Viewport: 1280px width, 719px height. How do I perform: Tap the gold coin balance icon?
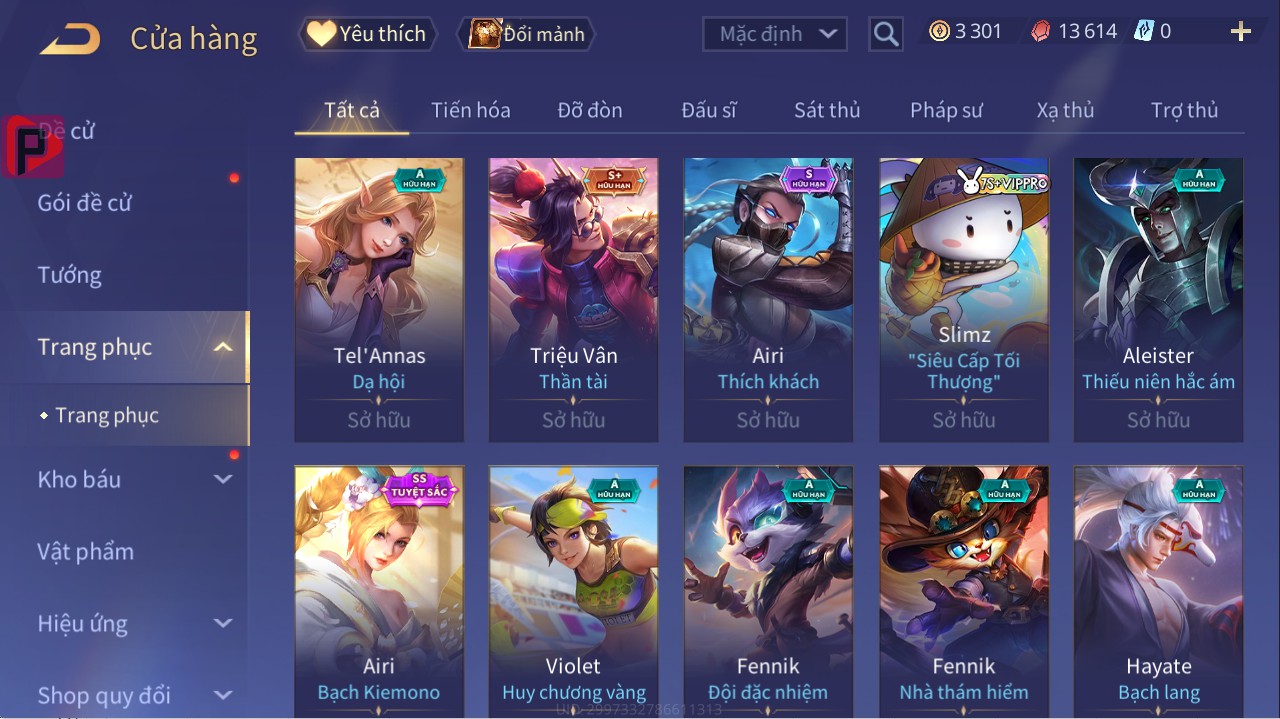point(939,31)
